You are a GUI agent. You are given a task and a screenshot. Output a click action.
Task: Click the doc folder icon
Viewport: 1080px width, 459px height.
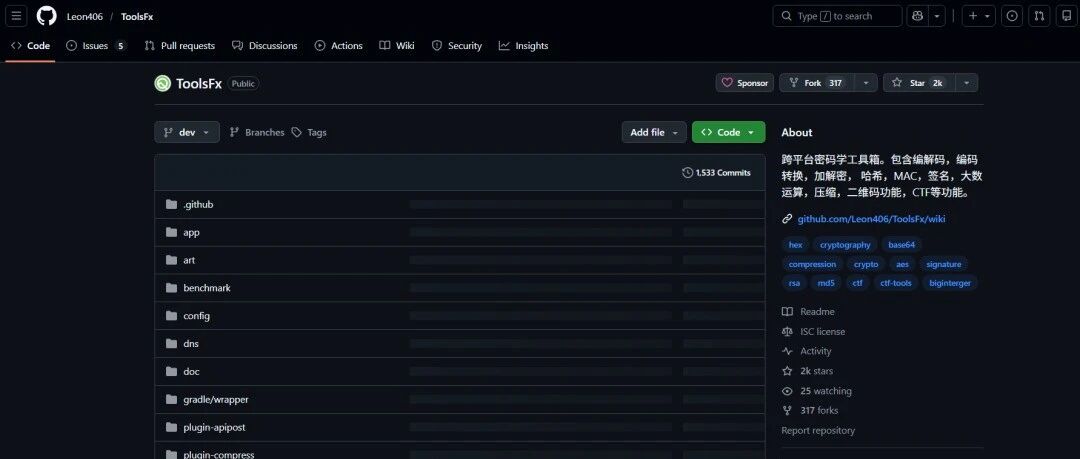point(172,371)
